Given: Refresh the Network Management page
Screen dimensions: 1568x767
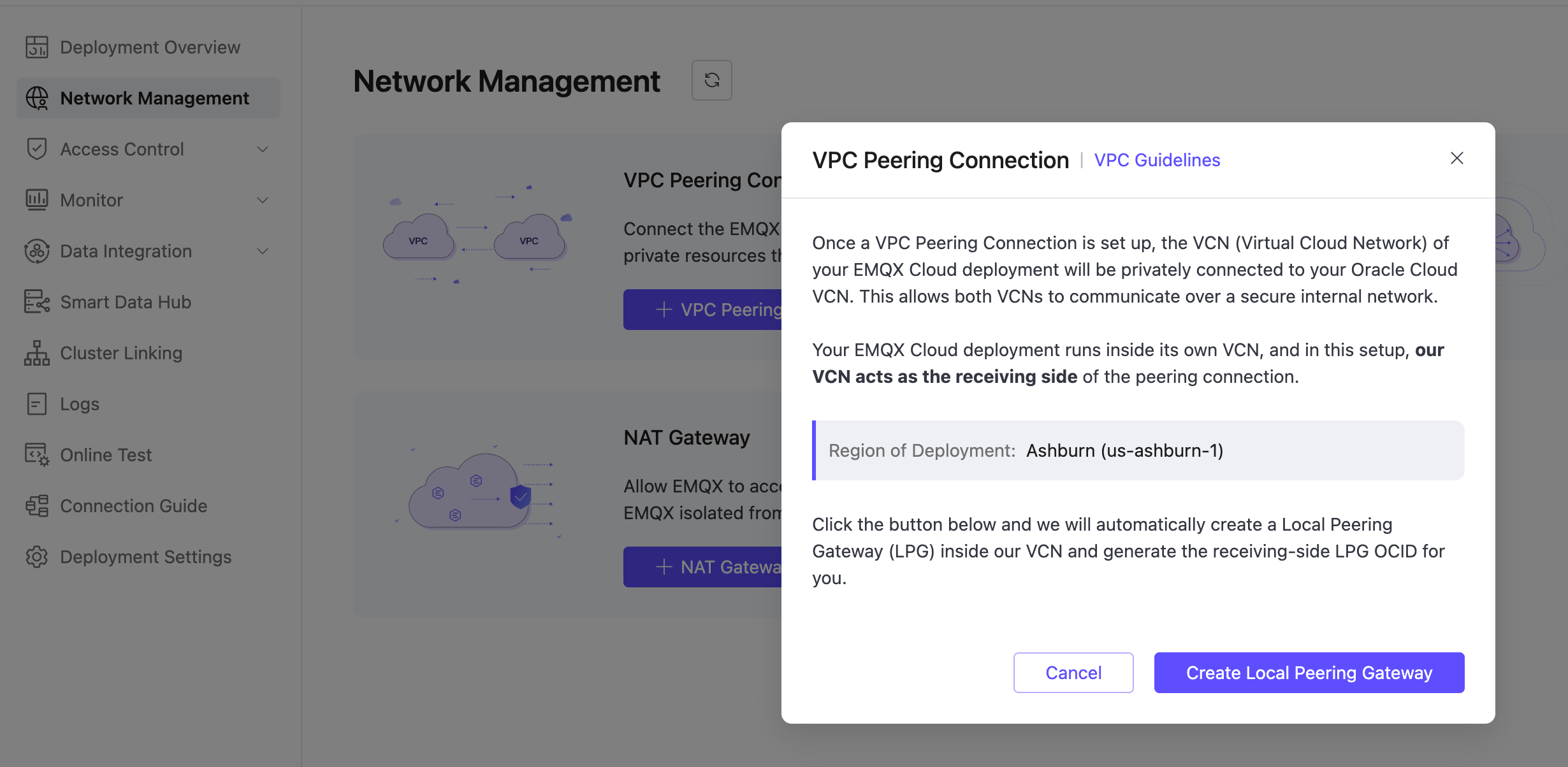Looking at the screenshot, I should (x=711, y=80).
